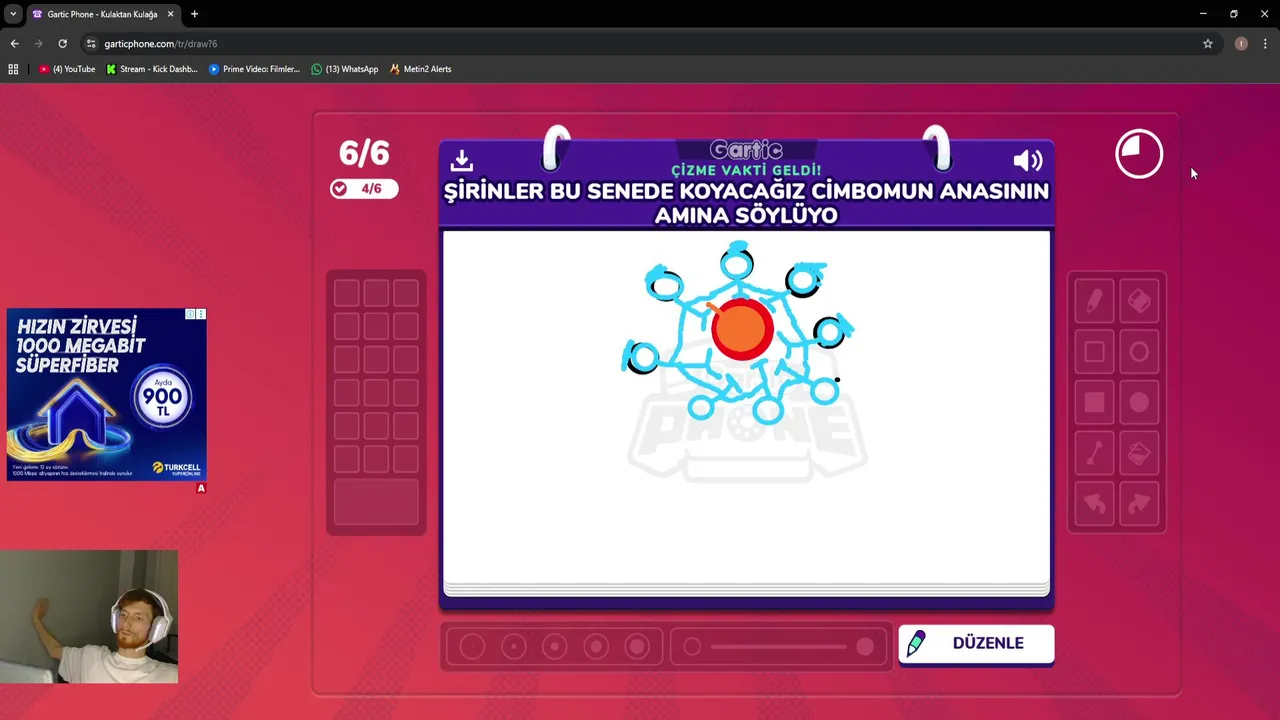The height and width of the screenshot is (720, 1280).
Task: Reload the Gartic Phone page
Action: pyautogui.click(x=62, y=44)
